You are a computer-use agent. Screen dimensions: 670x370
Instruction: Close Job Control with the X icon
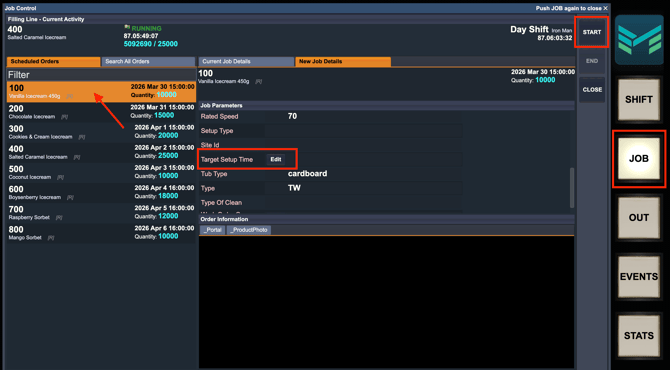pos(605,8)
